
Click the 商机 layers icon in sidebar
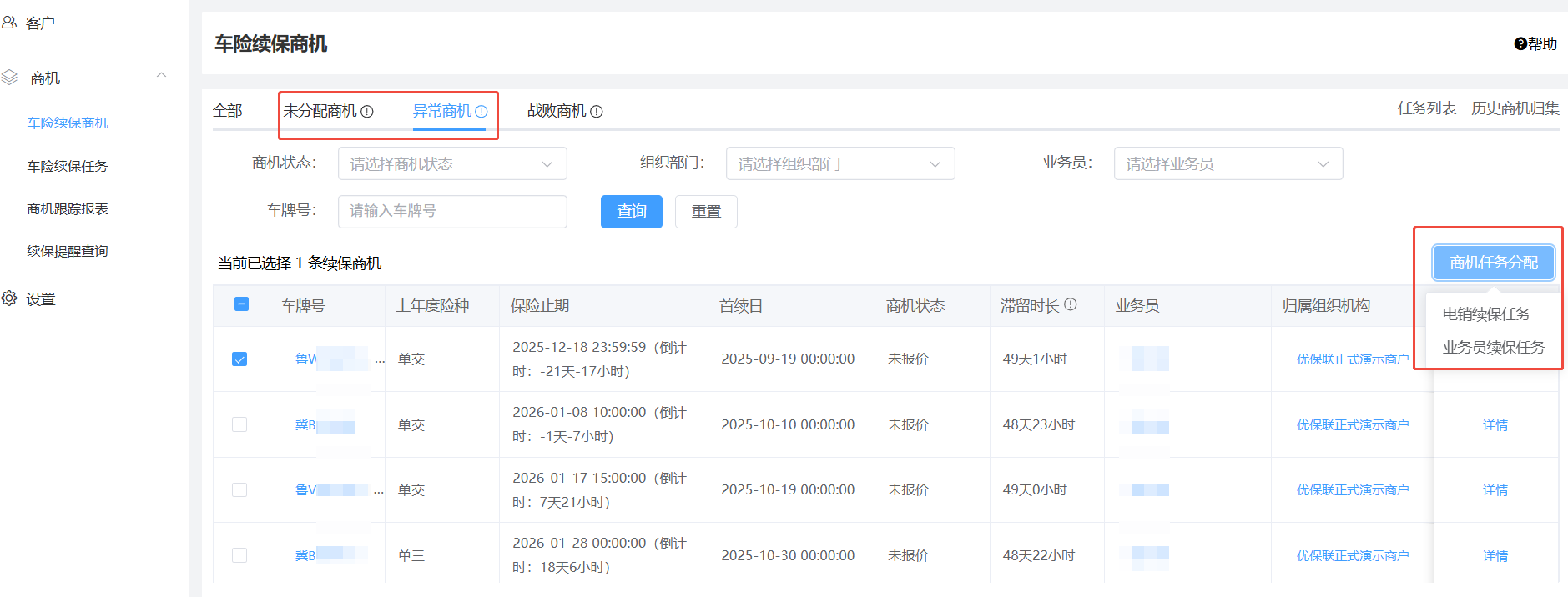(9, 78)
